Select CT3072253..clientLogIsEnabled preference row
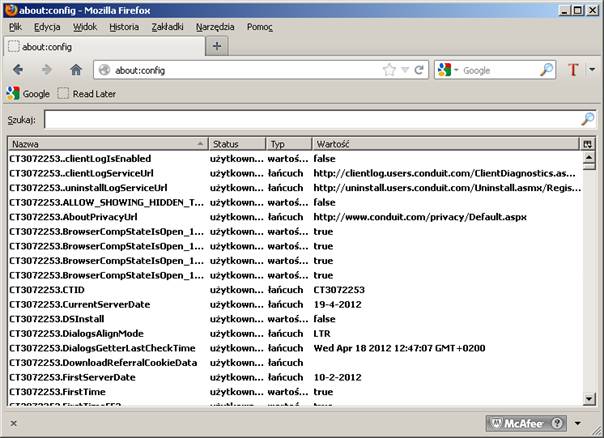 pos(295,159)
